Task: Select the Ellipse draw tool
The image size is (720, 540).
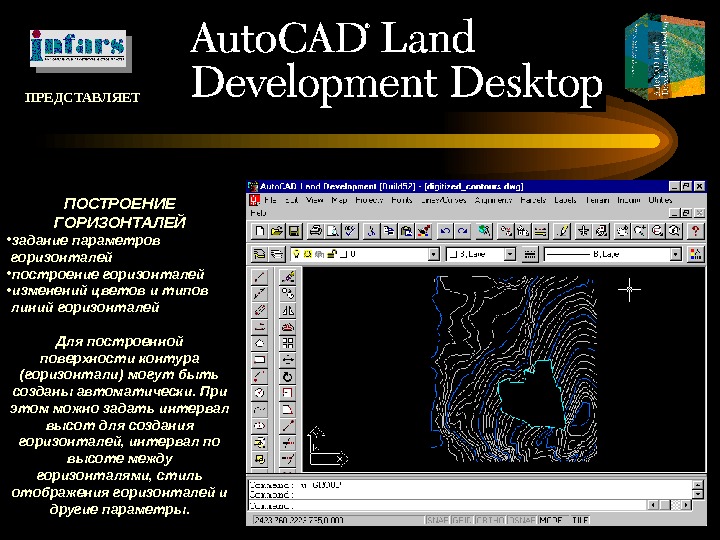Action: point(259,426)
